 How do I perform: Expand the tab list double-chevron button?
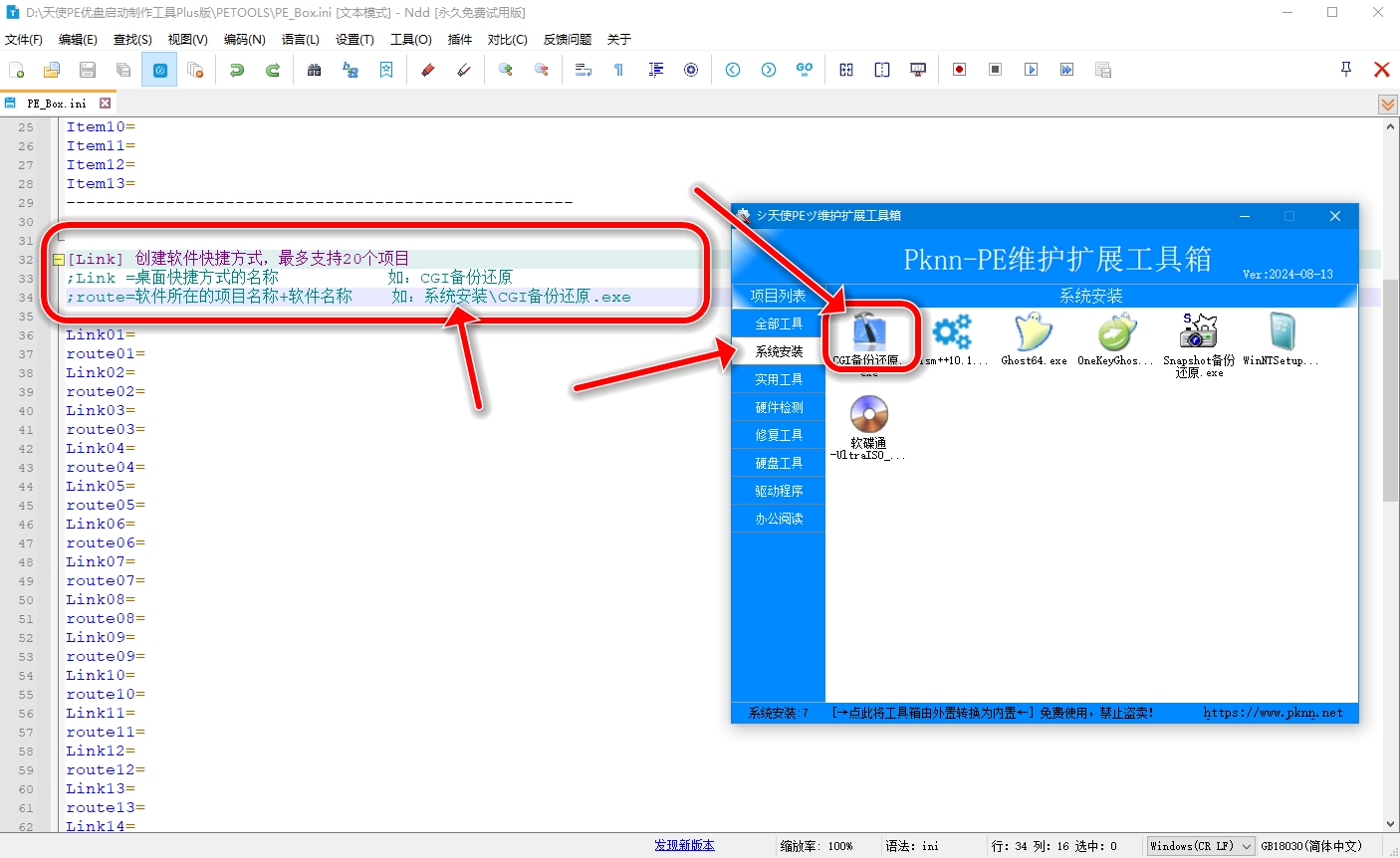point(1387,105)
